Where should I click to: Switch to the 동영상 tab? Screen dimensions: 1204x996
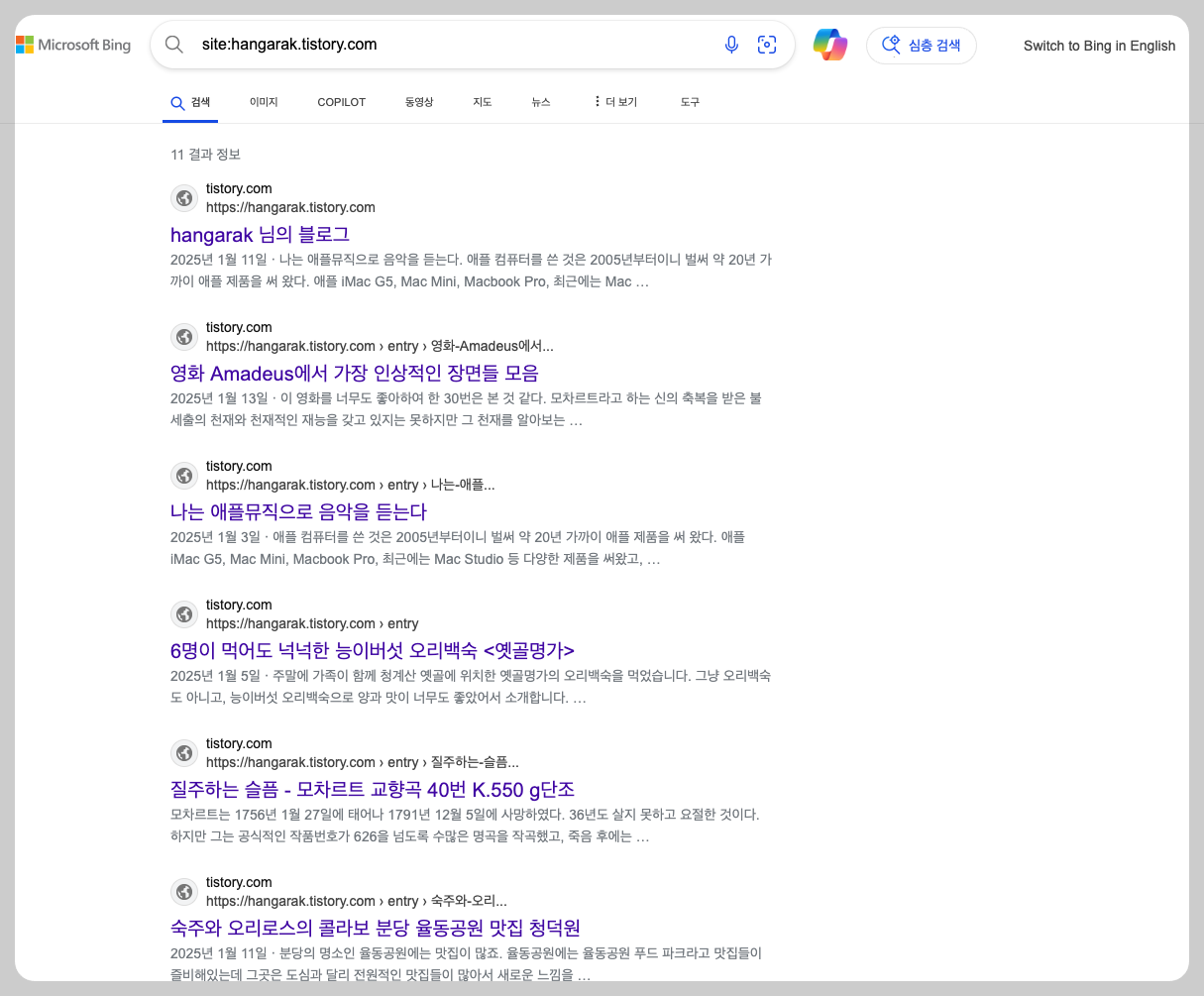(419, 102)
